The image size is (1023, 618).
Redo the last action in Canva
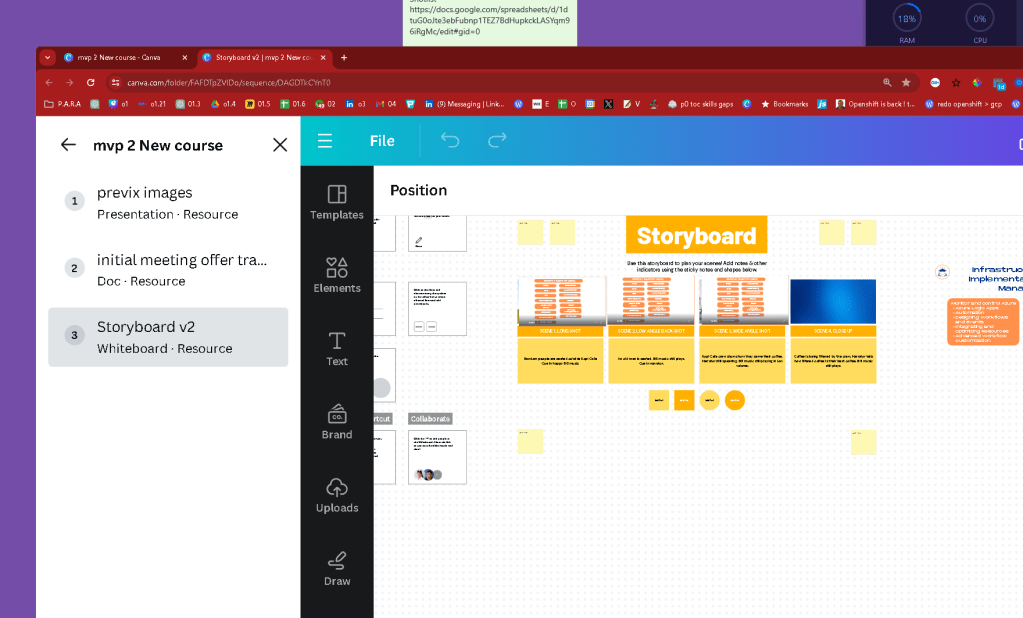pyautogui.click(x=497, y=140)
